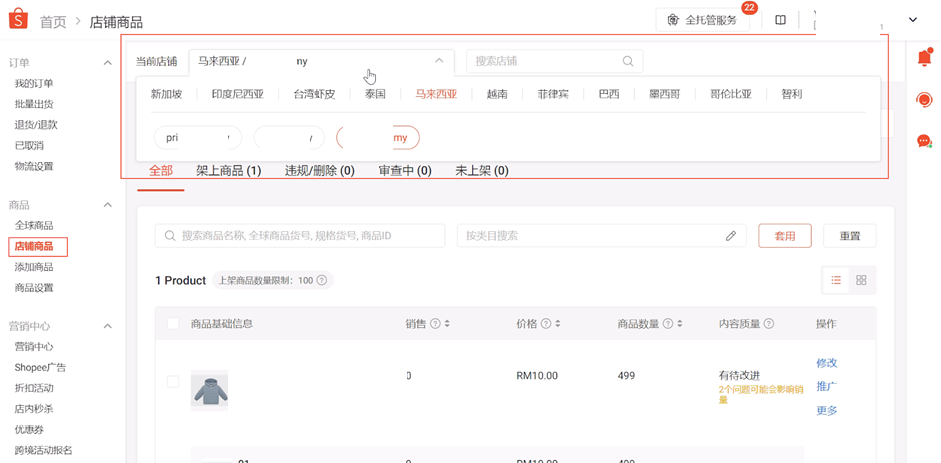The width and height of the screenshot is (941, 463).
Task: Open 折扣活动 in sidebar
Action: click(34, 388)
